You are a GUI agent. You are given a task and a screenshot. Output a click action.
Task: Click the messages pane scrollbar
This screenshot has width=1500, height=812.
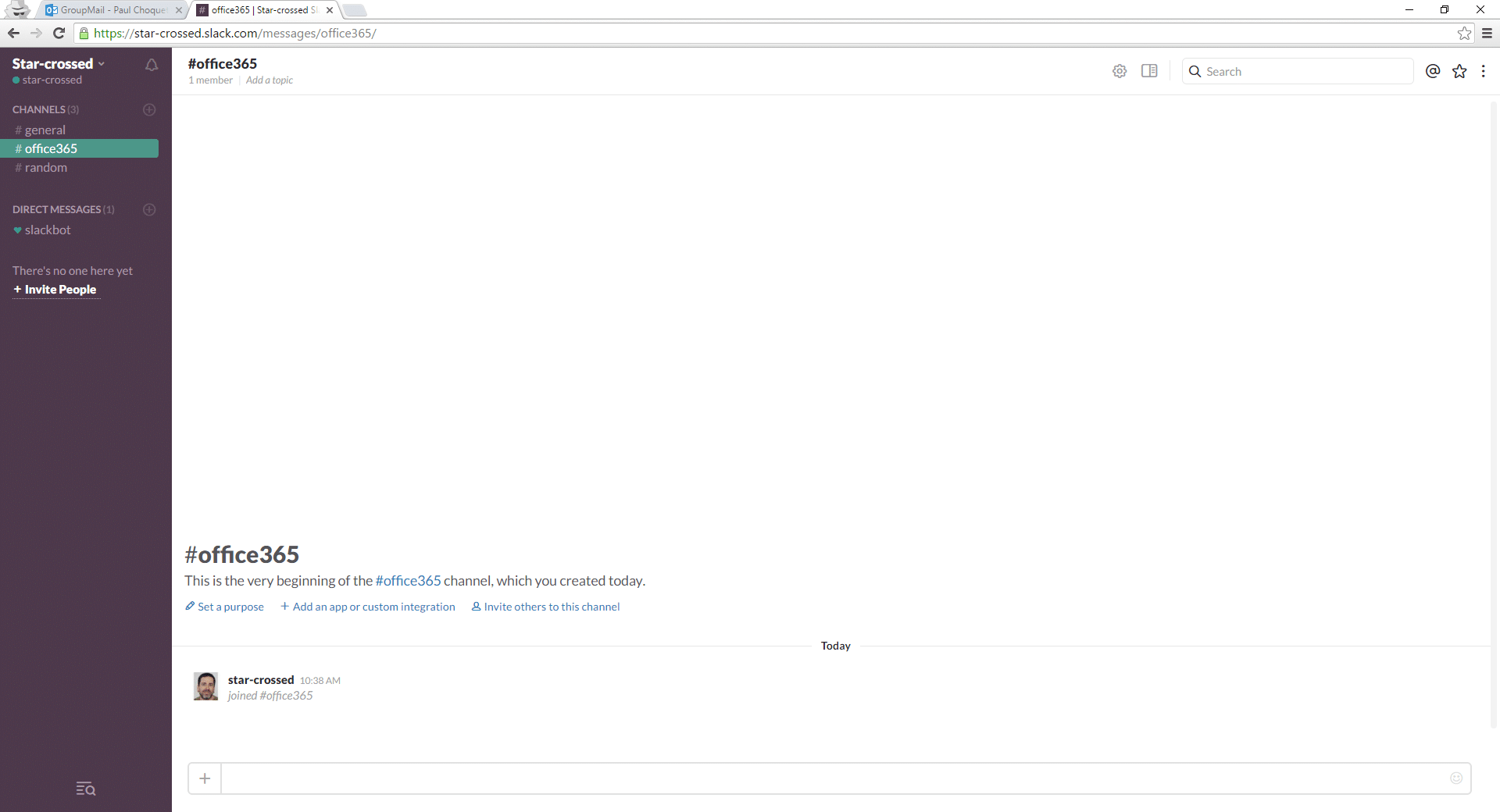pyautogui.click(x=1494, y=414)
